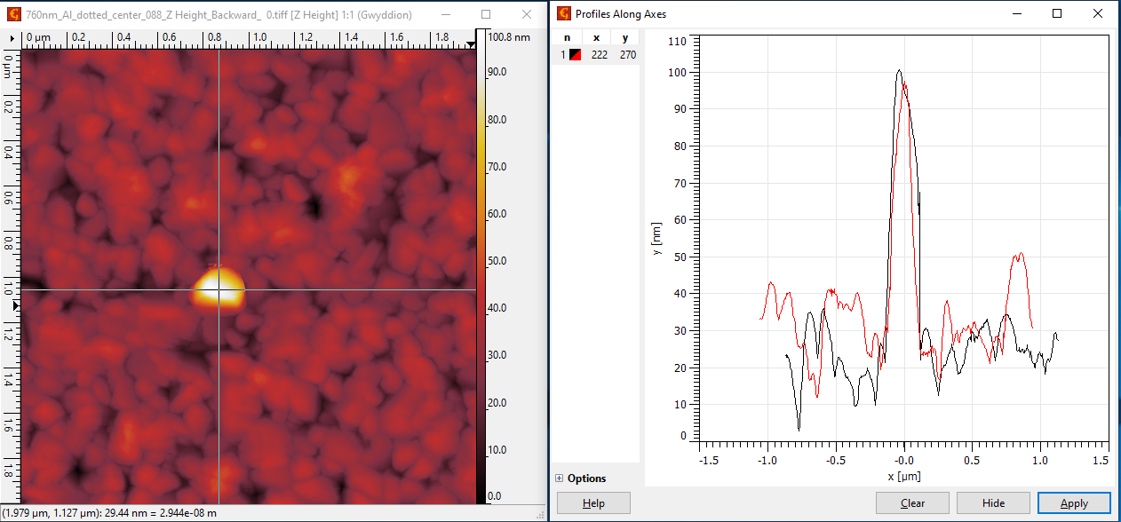Maximize the Z Height image window
Screen dimensions: 1121x522
point(486,14)
